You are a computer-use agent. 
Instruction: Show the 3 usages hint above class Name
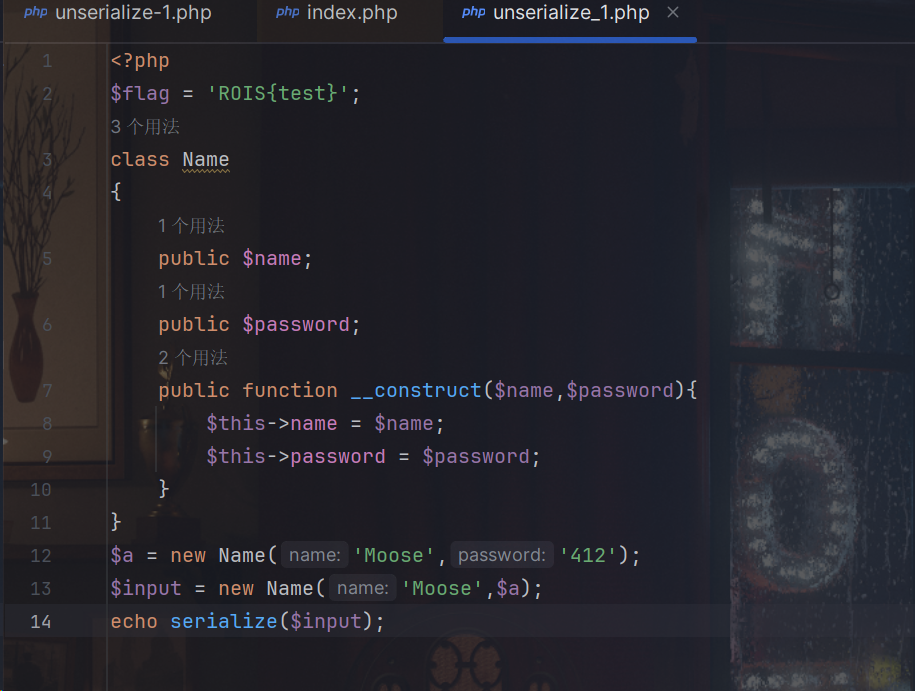coord(145,127)
